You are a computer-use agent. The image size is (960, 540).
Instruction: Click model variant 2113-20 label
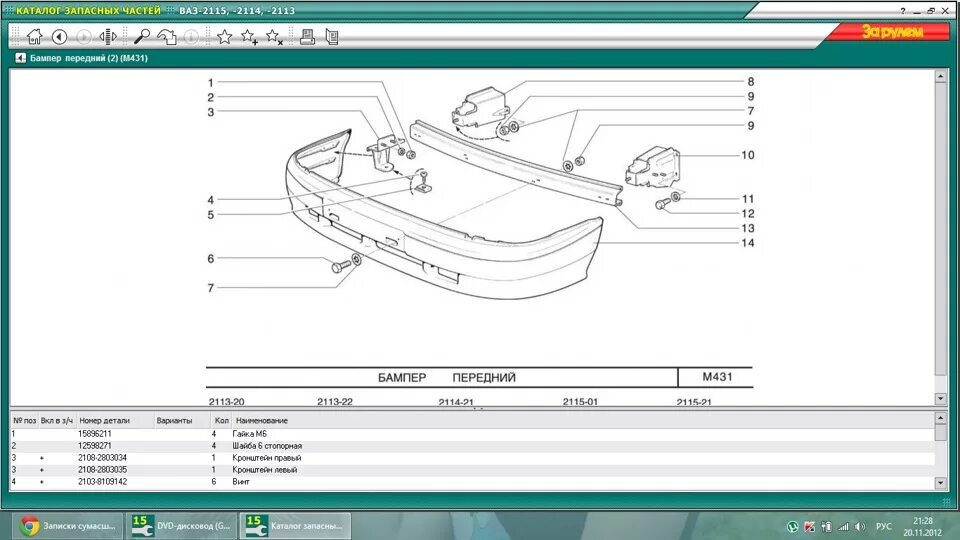(227, 402)
